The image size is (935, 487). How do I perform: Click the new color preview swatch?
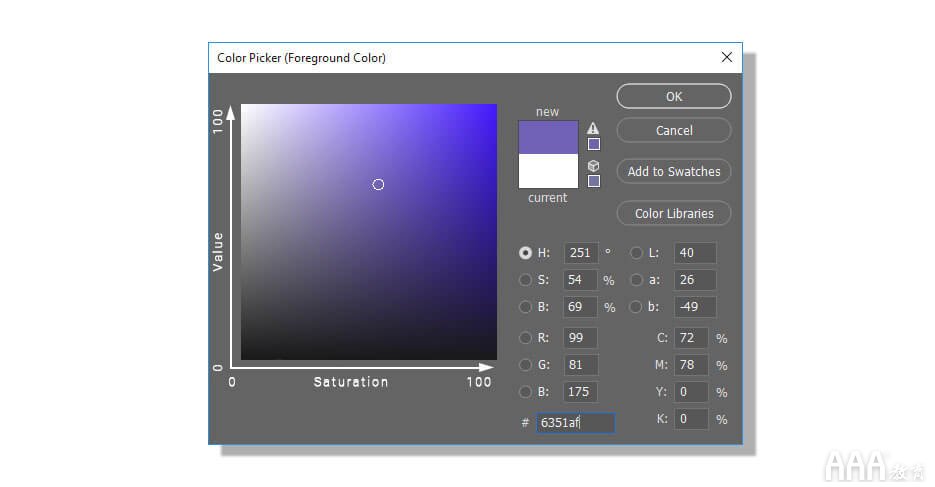(x=548, y=137)
